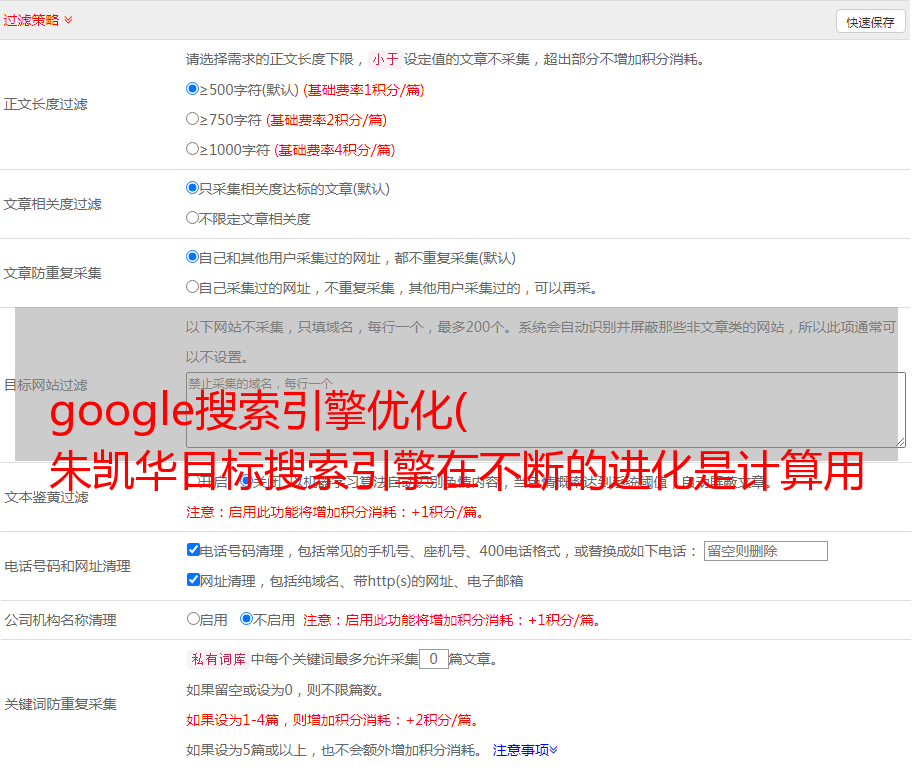This screenshot has width=912, height=768.
Task: Select the ≥750字符 radio option
Action: (192, 119)
